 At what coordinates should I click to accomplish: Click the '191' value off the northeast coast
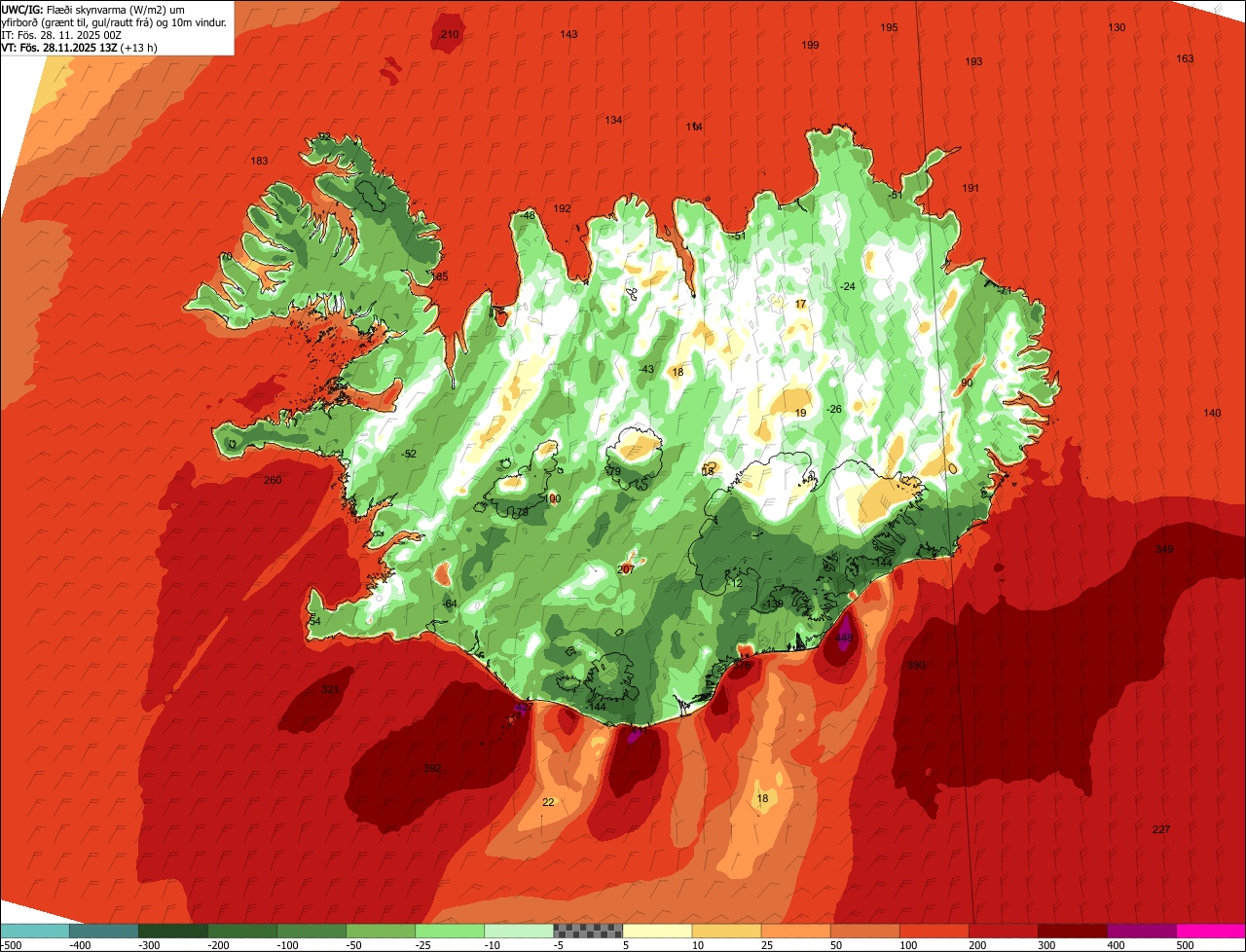(971, 189)
